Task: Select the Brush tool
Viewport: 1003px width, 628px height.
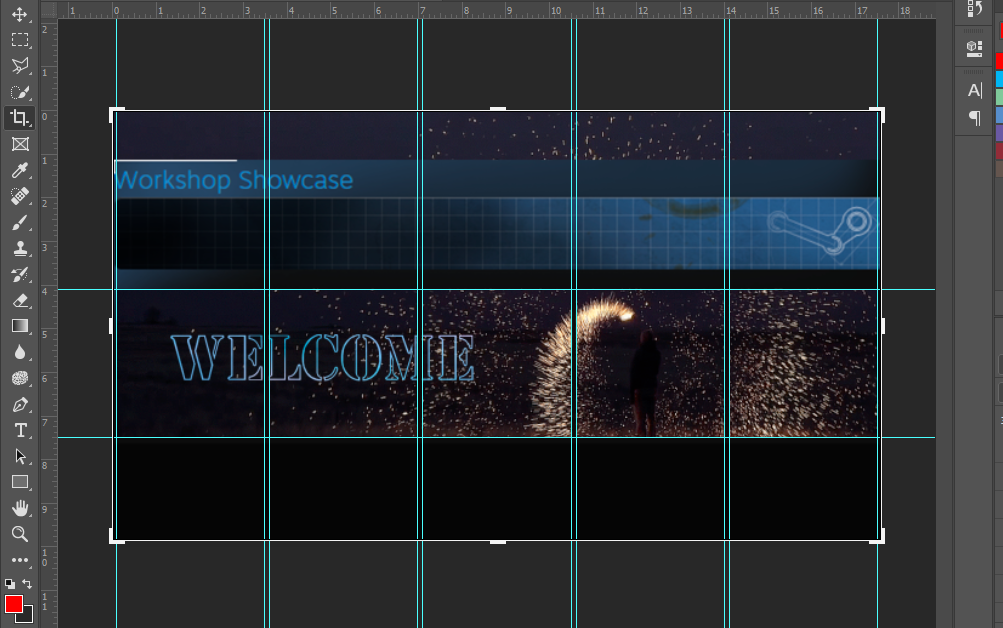Action: [20, 223]
